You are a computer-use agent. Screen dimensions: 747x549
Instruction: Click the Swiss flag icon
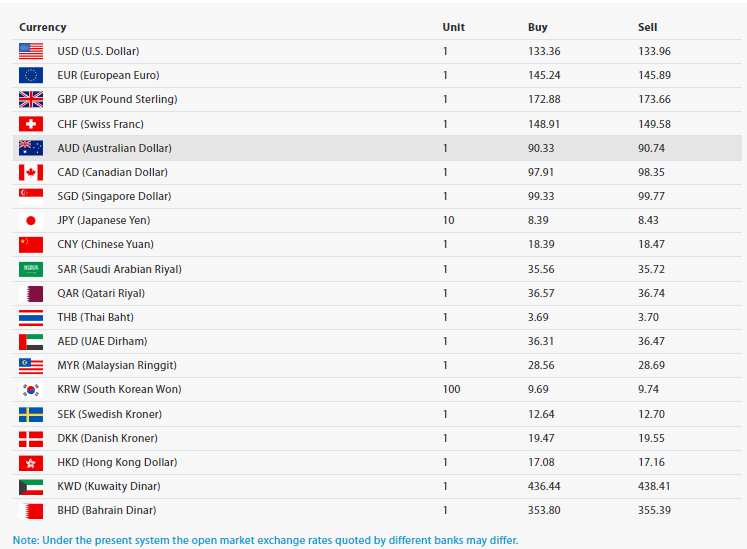pos(31,124)
